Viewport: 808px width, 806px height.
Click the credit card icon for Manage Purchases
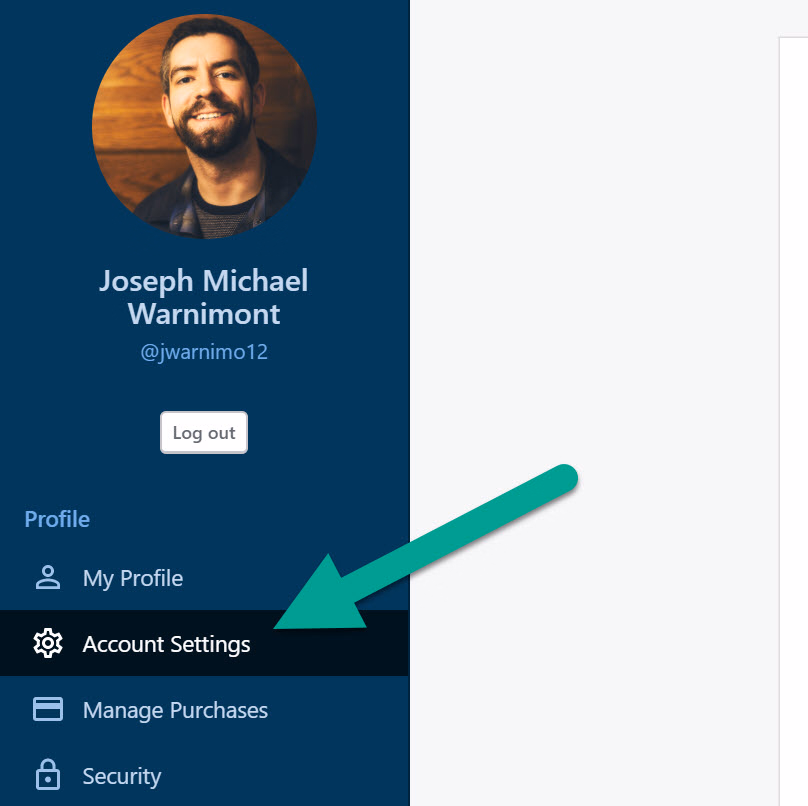[x=48, y=709]
